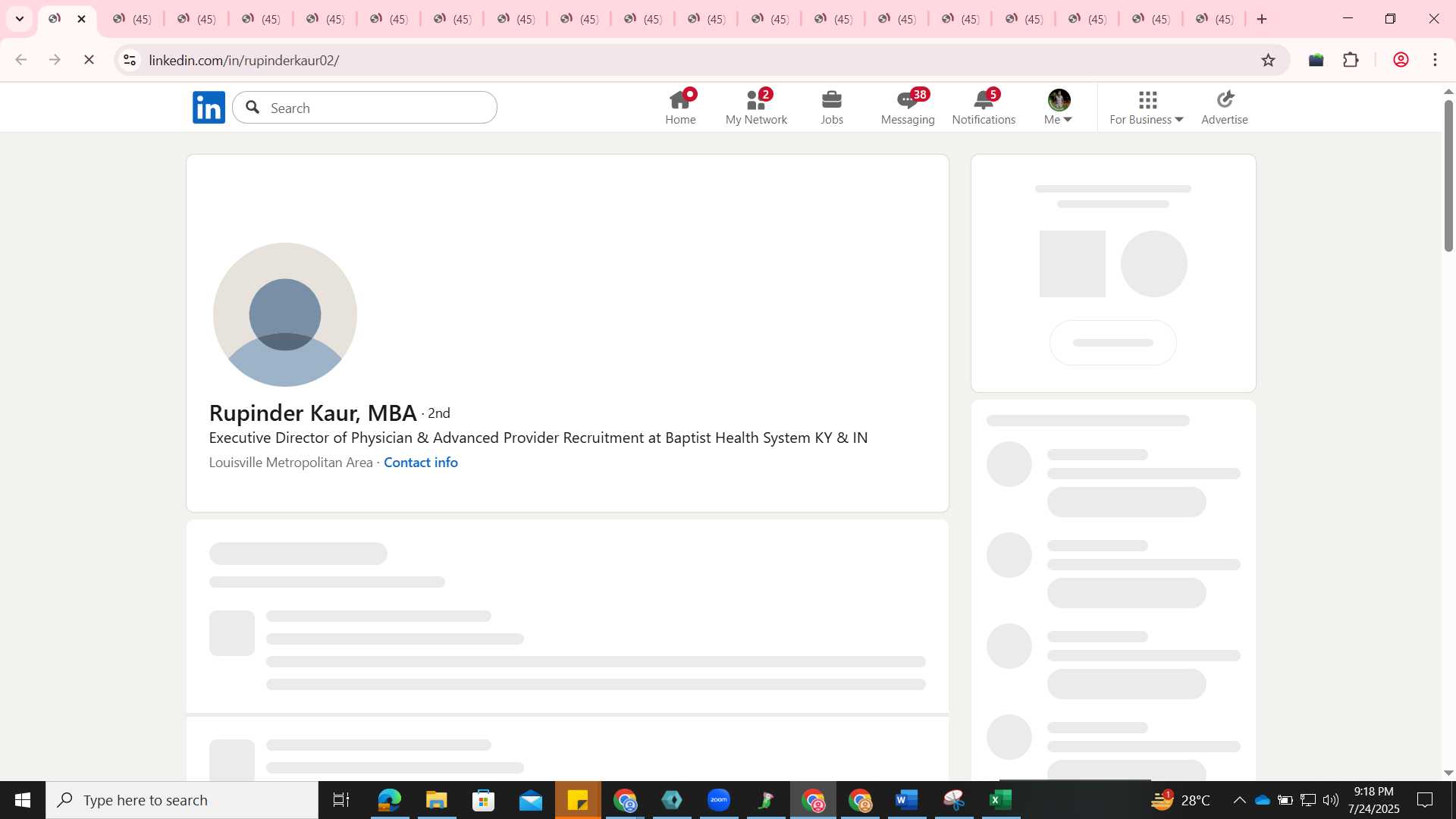The height and width of the screenshot is (819, 1456).
Task: Open Messaging with 38 unread
Action: coord(908,107)
